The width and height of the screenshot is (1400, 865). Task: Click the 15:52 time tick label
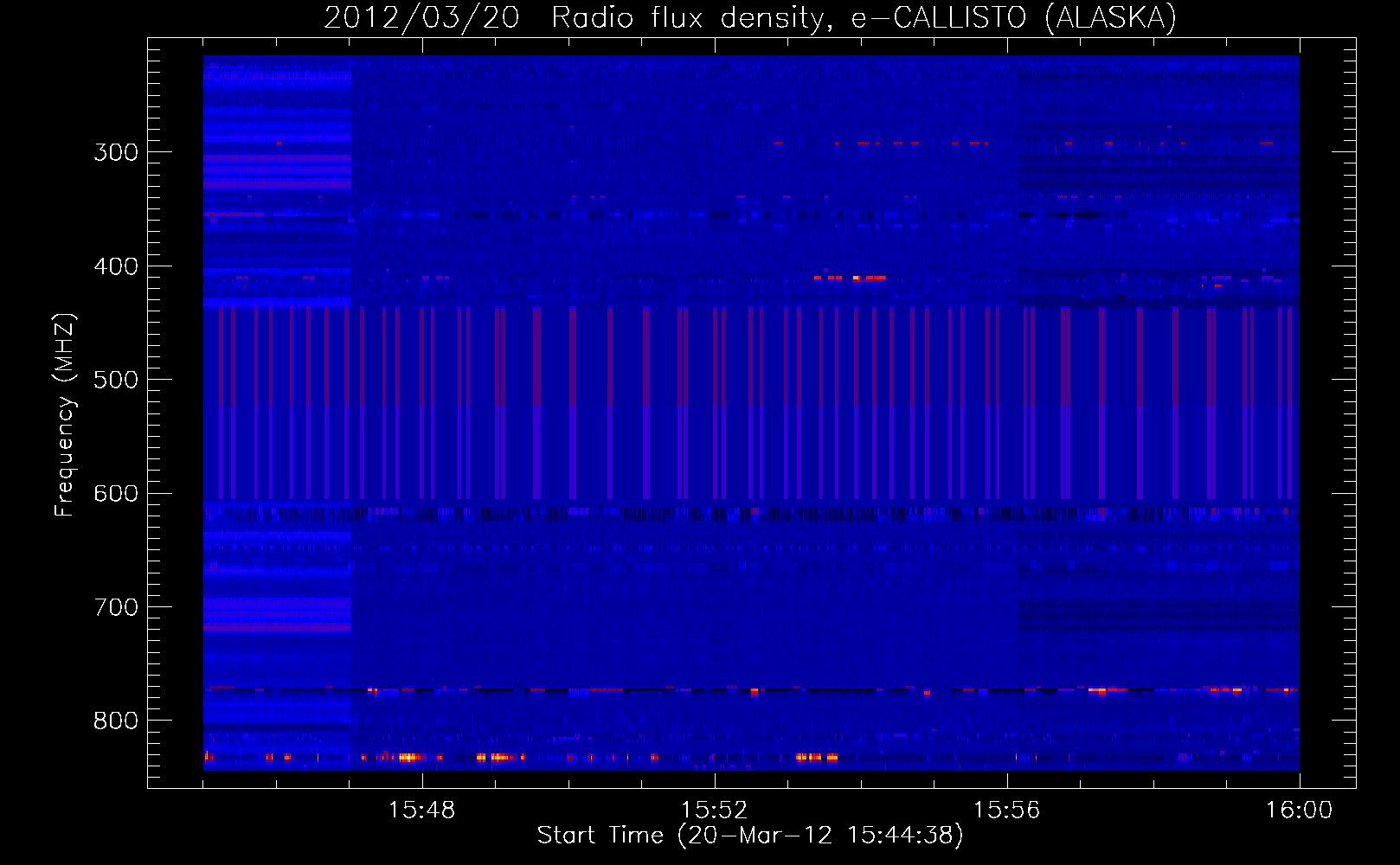click(x=714, y=811)
